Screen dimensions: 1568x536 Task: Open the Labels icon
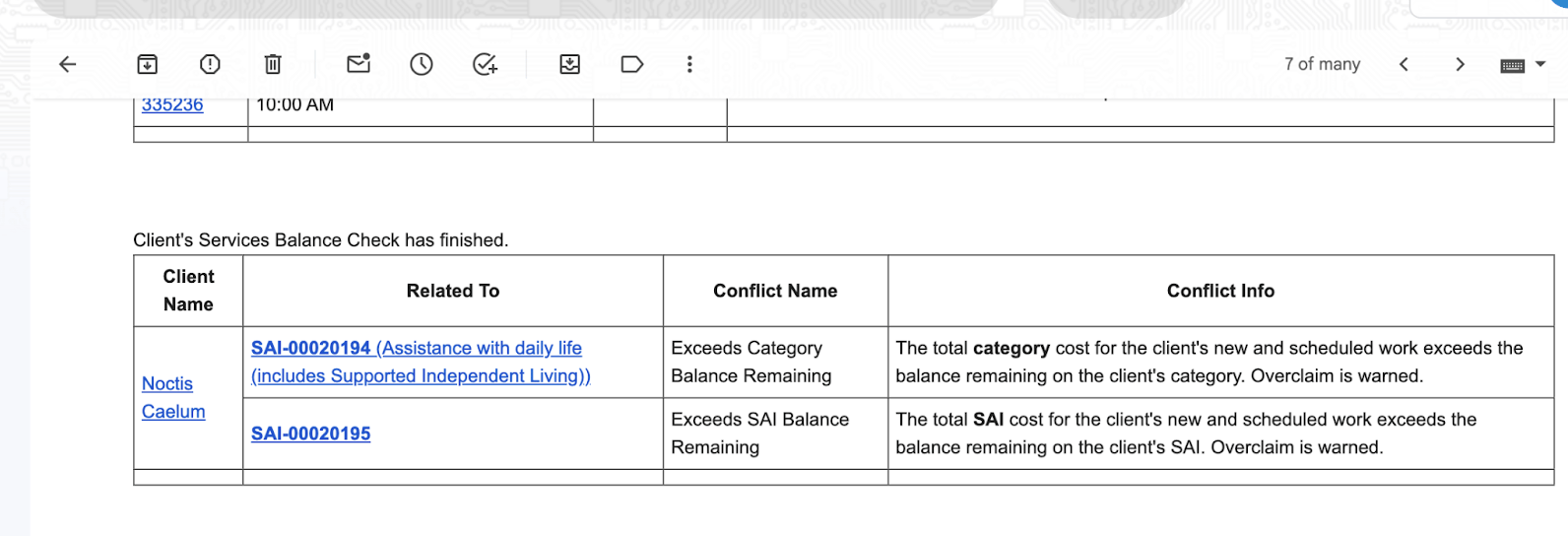[x=632, y=64]
